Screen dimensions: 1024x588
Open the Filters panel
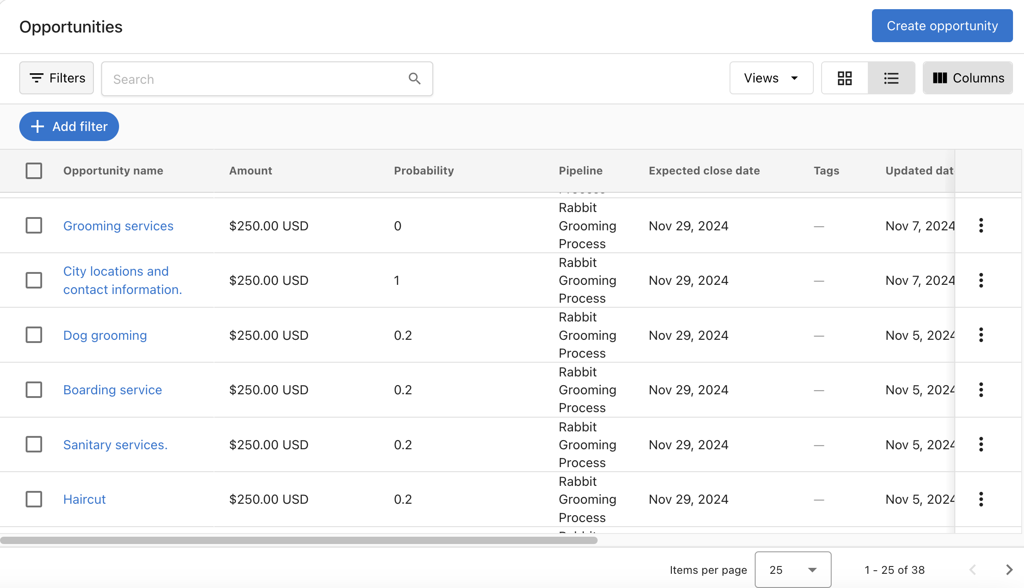pyautogui.click(x=56, y=78)
